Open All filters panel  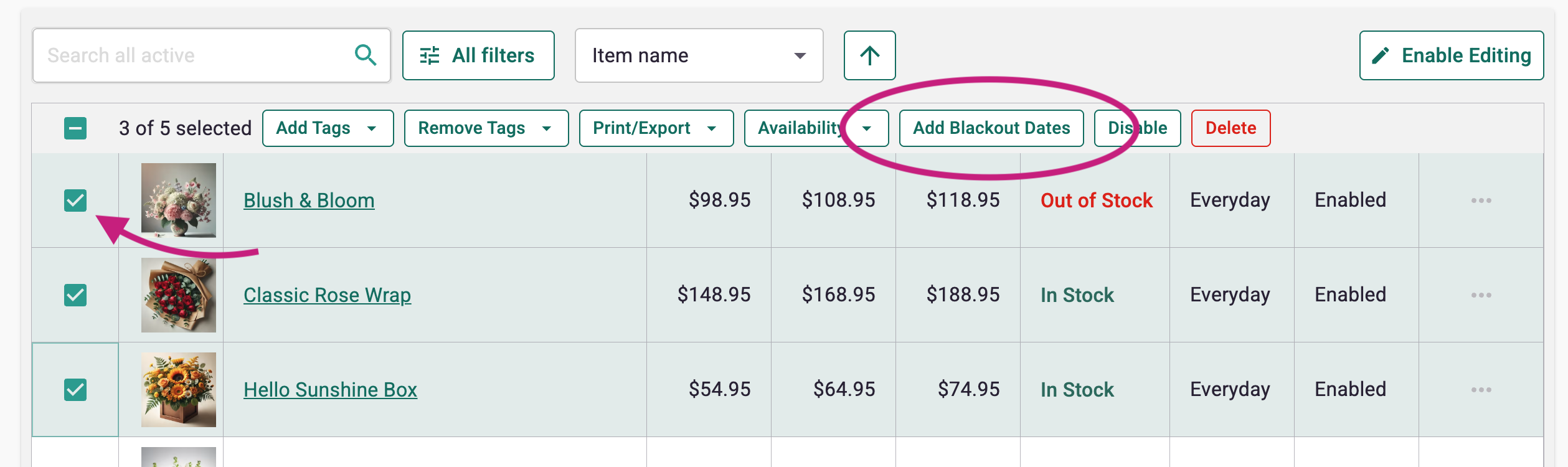478,55
